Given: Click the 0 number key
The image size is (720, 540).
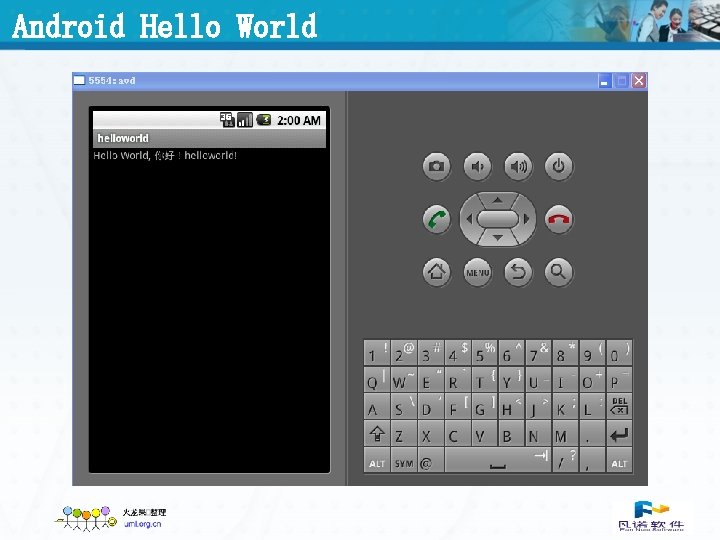Looking at the screenshot, I should 619,353.
